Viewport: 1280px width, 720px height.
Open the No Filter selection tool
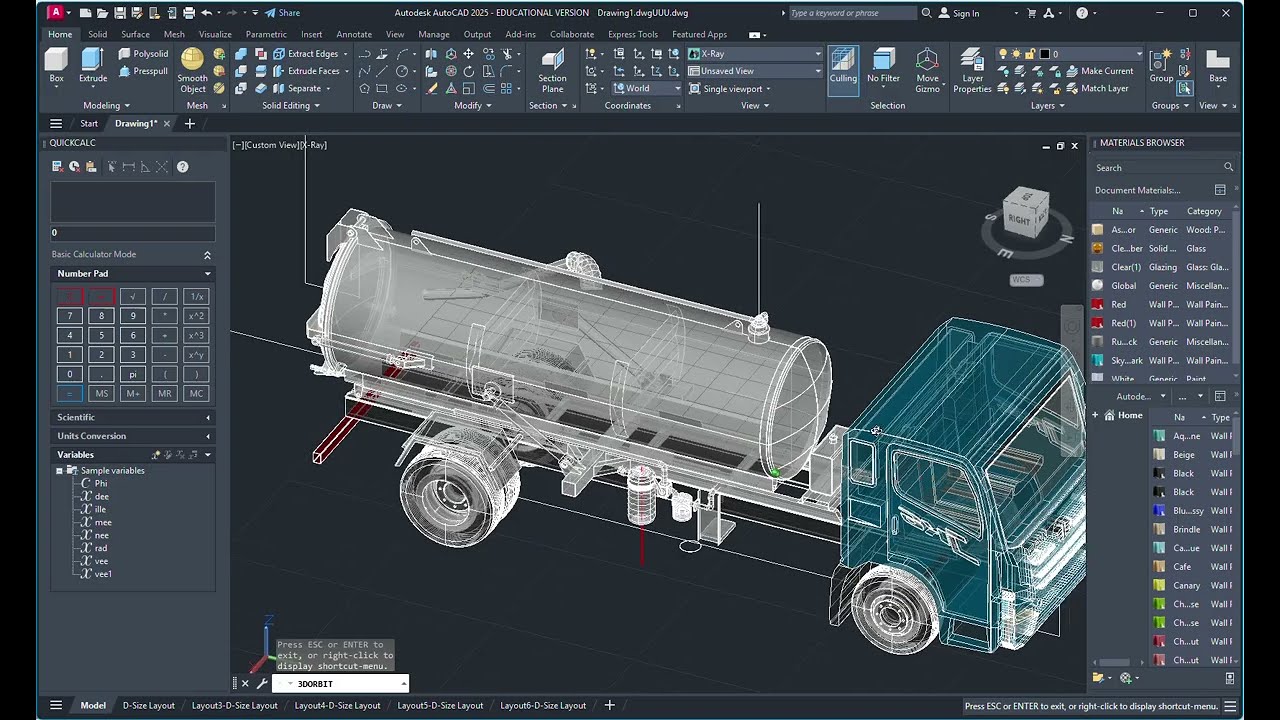click(883, 66)
